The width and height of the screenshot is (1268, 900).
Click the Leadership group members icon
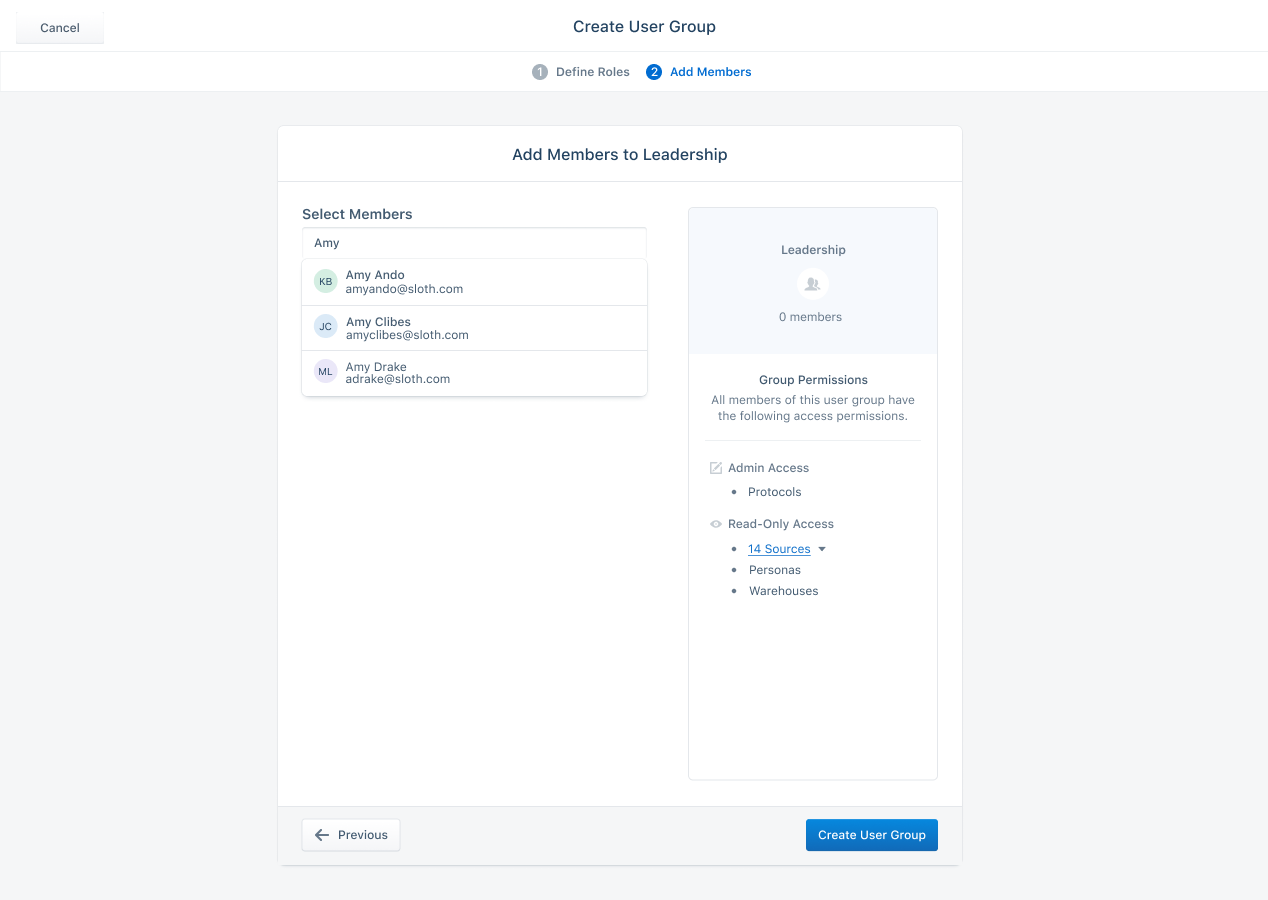(813, 284)
